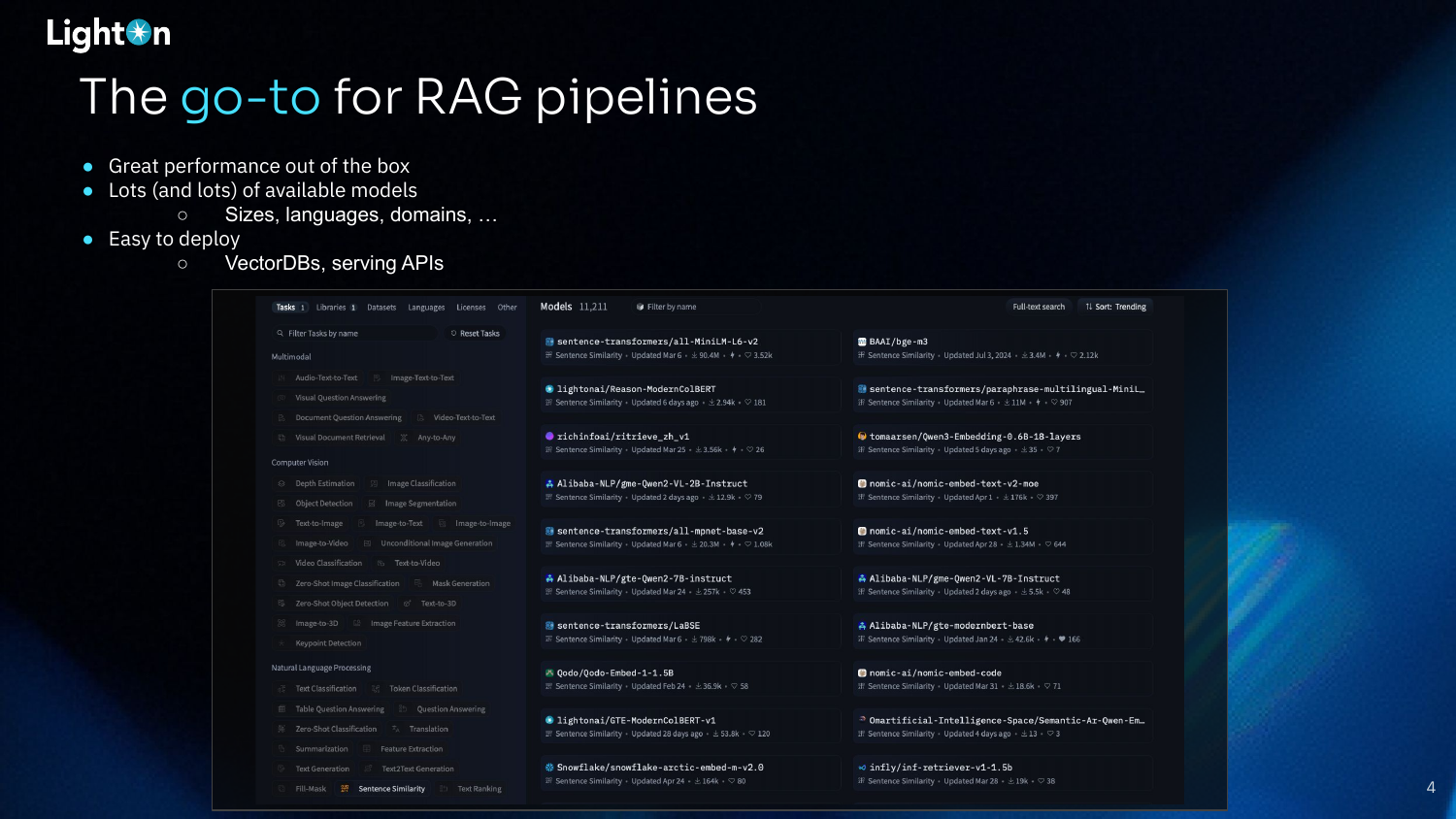
Task: Switch to the Tasks filter tab
Action: click(290, 308)
